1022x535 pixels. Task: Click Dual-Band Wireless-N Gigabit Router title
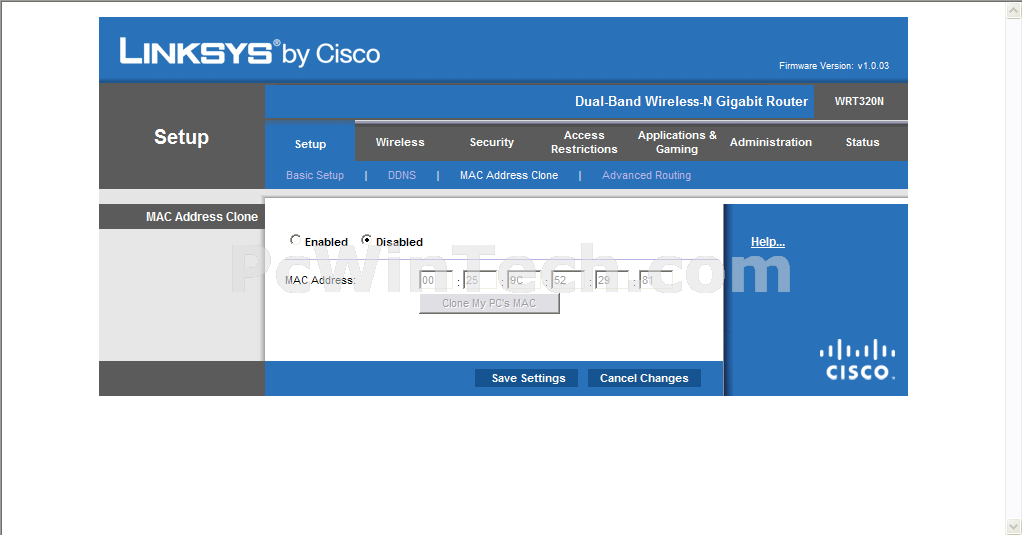pyautogui.click(x=691, y=101)
